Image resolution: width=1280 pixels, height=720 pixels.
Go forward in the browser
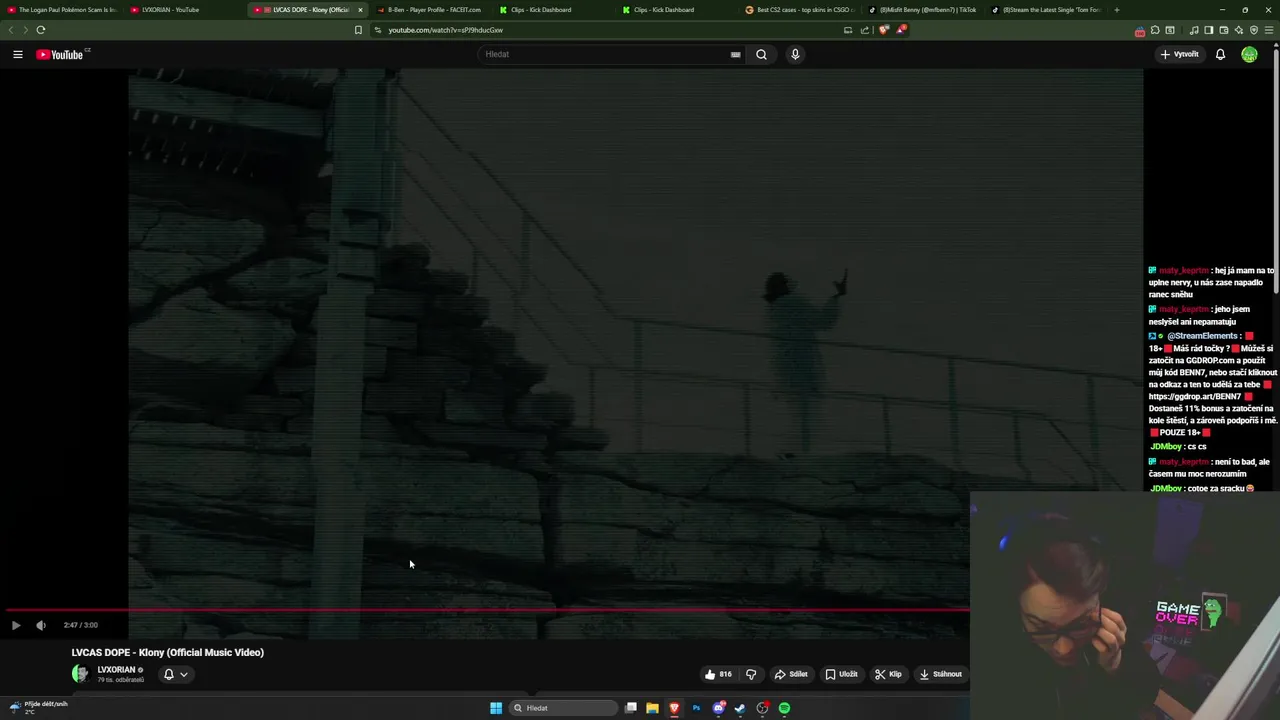pyautogui.click(x=25, y=30)
